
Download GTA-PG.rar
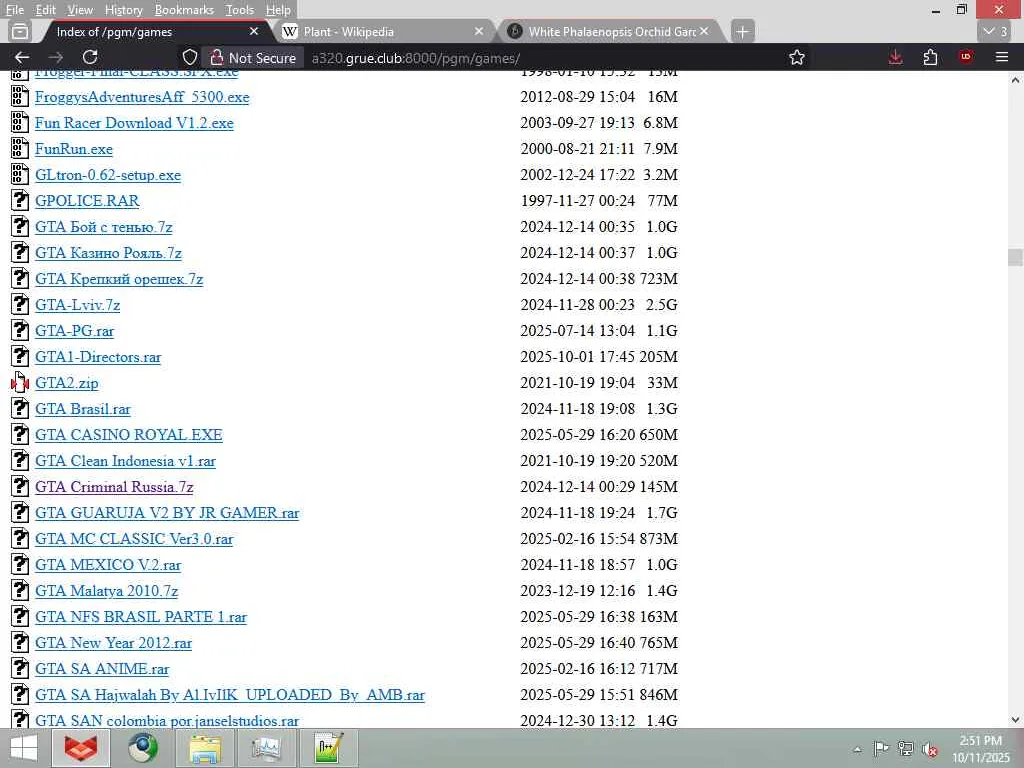[x=74, y=331]
